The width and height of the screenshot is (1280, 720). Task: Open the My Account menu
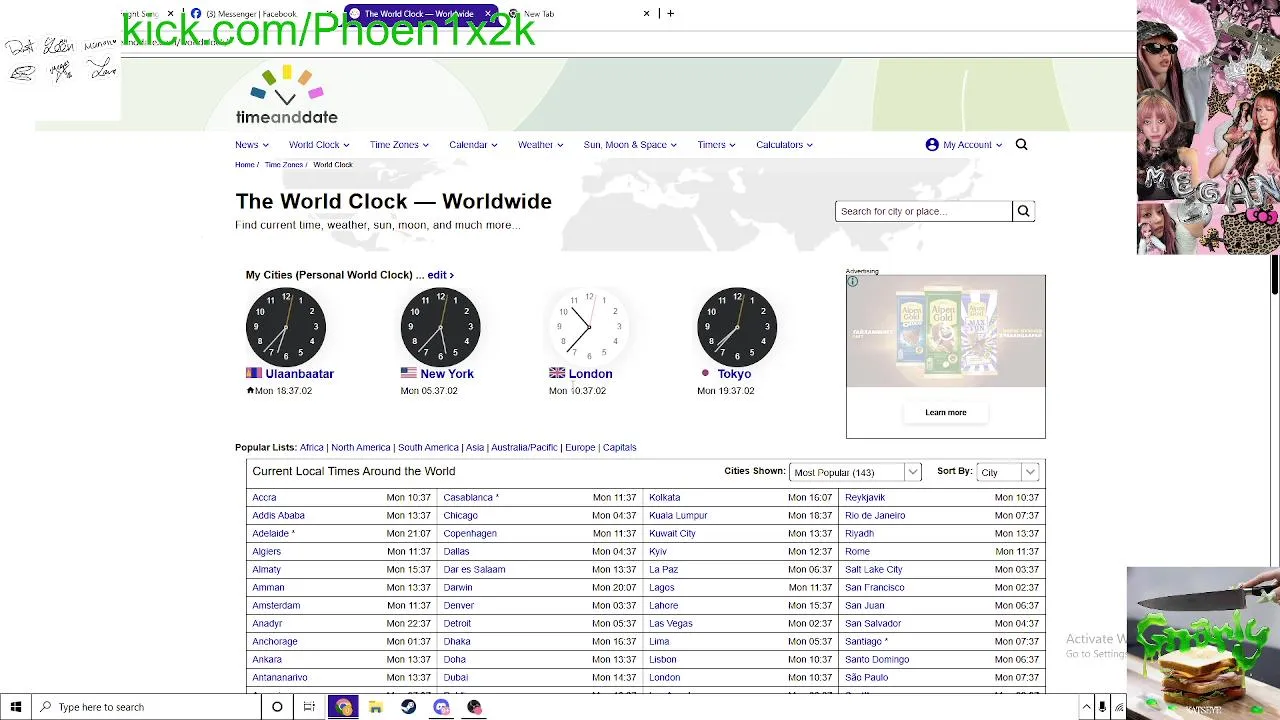click(964, 144)
